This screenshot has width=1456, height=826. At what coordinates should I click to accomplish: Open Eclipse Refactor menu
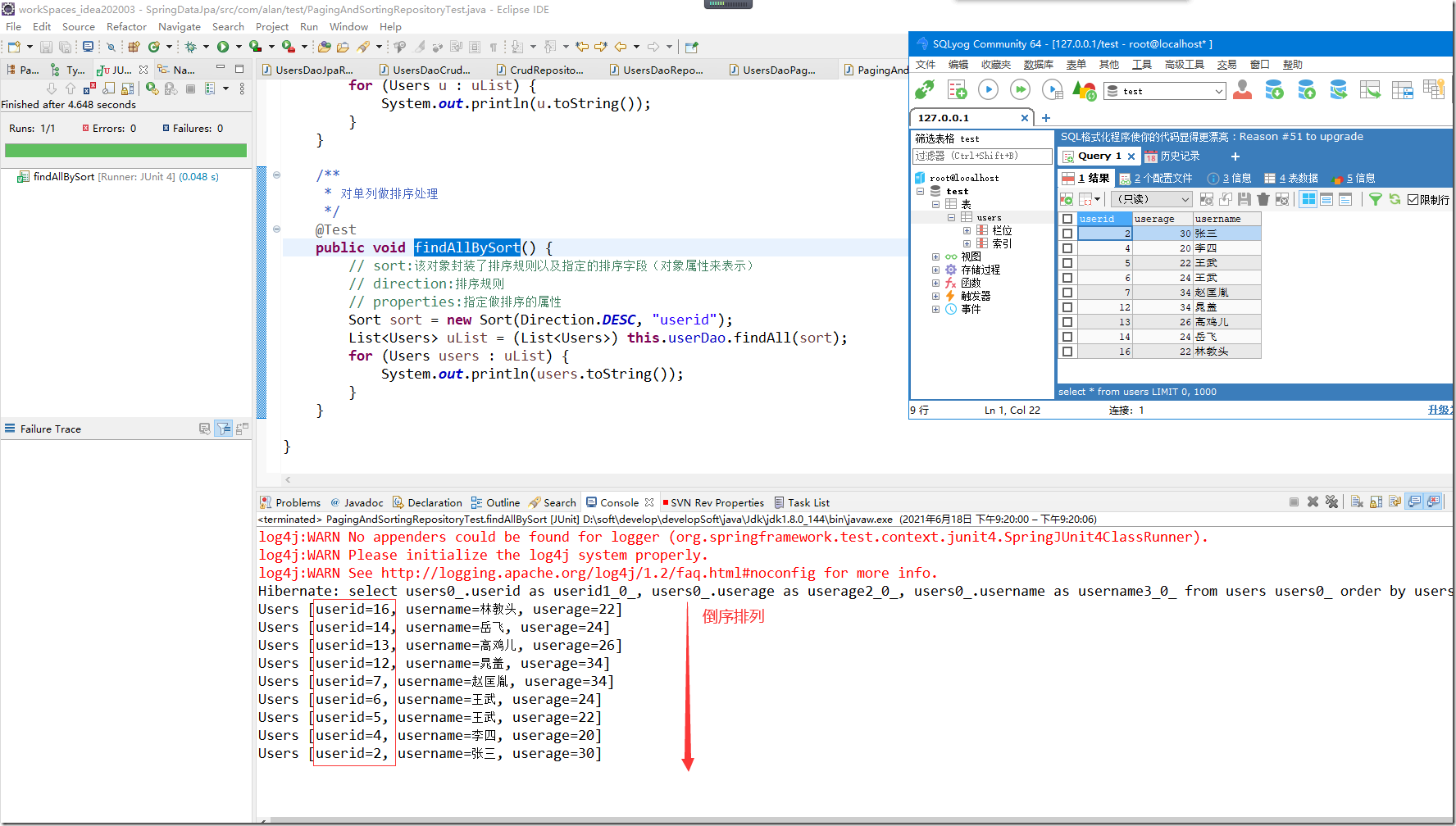pyautogui.click(x=126, y=27)
